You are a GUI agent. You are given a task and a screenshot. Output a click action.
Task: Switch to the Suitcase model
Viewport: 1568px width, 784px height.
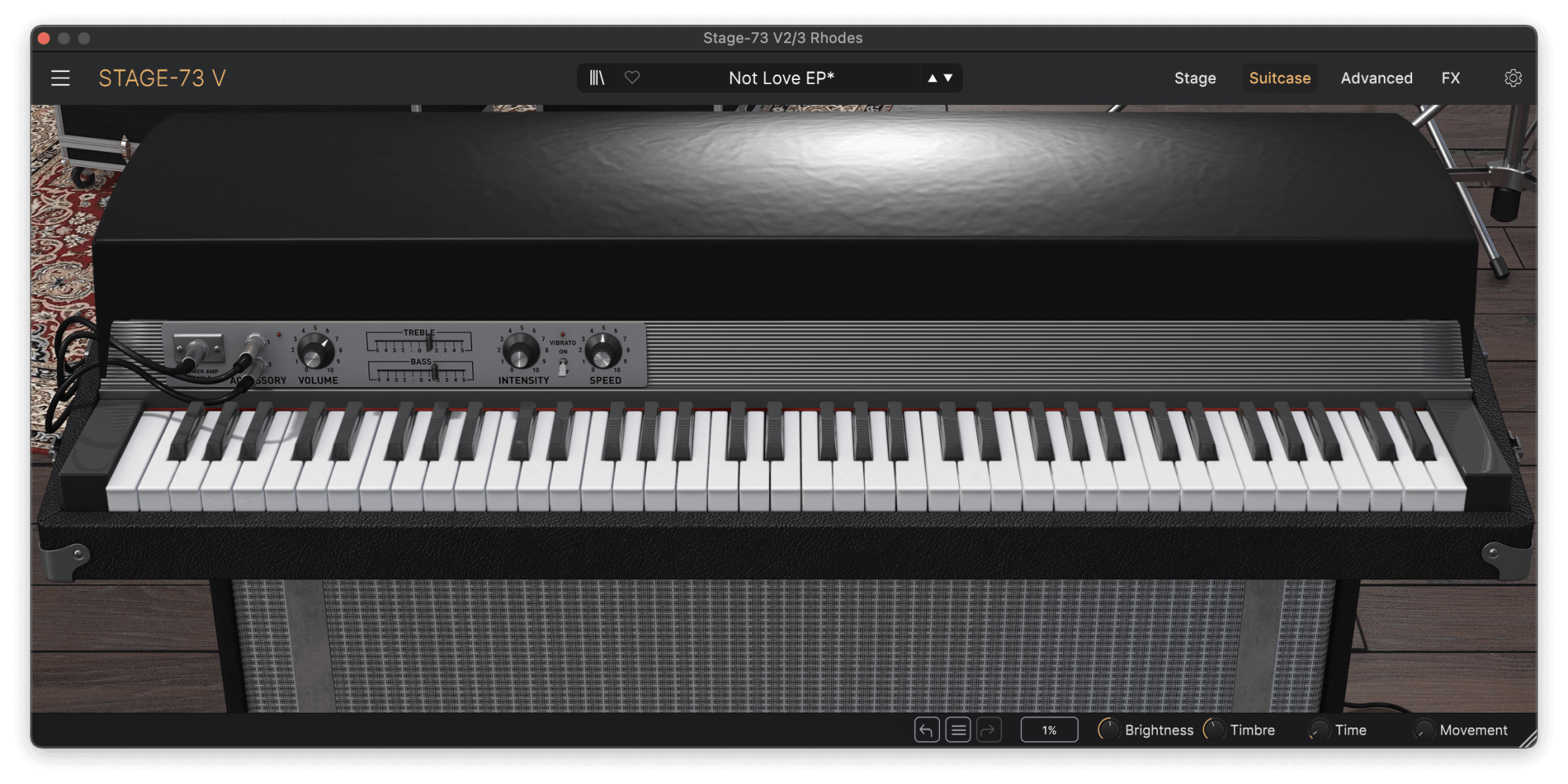click(x=1279, y=78)
